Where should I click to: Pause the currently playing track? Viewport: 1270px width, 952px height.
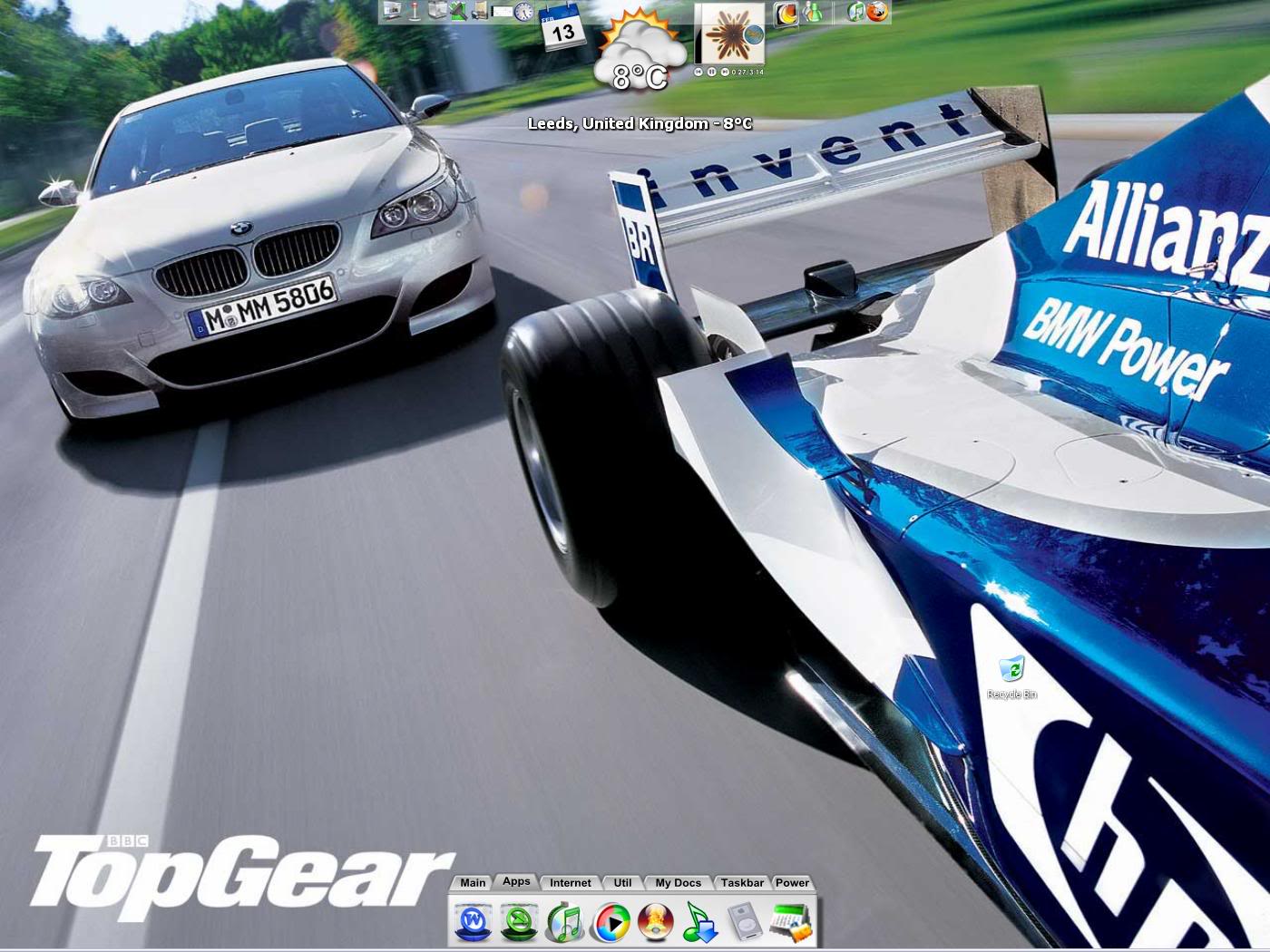tap(712, 73)
